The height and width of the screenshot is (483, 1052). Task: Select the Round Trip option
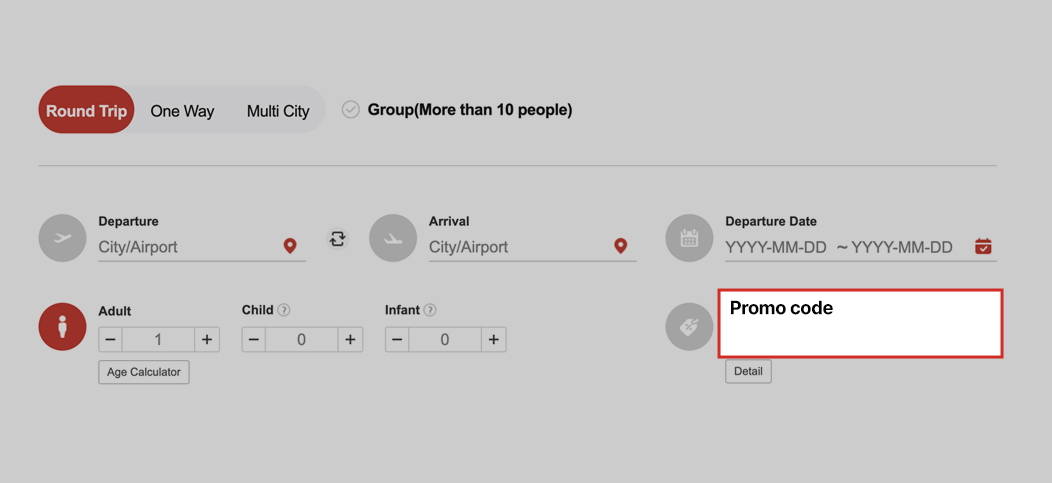(87, 110)
